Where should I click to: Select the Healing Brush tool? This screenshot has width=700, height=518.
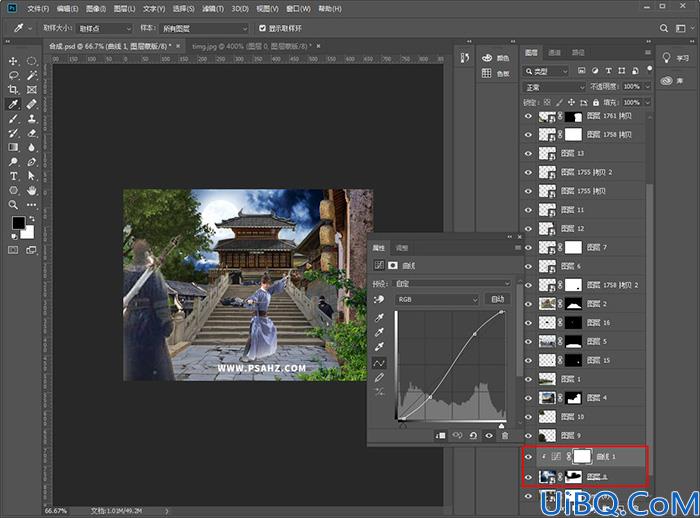[31, 104]
